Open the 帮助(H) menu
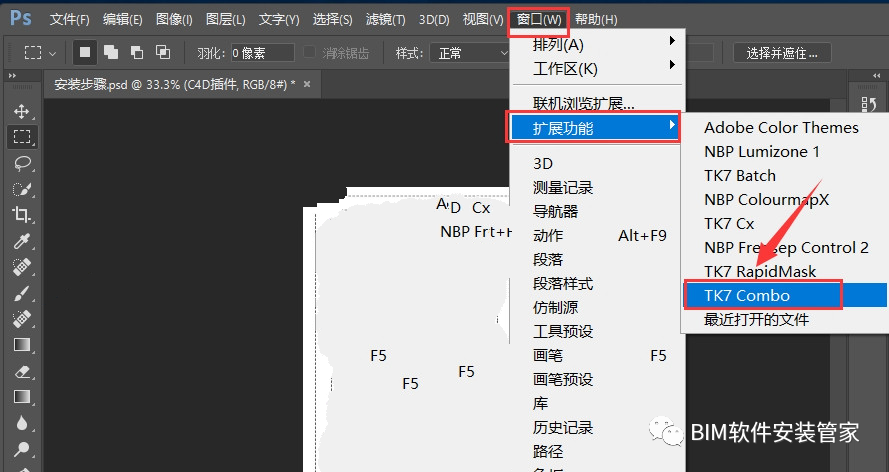 [596, 19]
